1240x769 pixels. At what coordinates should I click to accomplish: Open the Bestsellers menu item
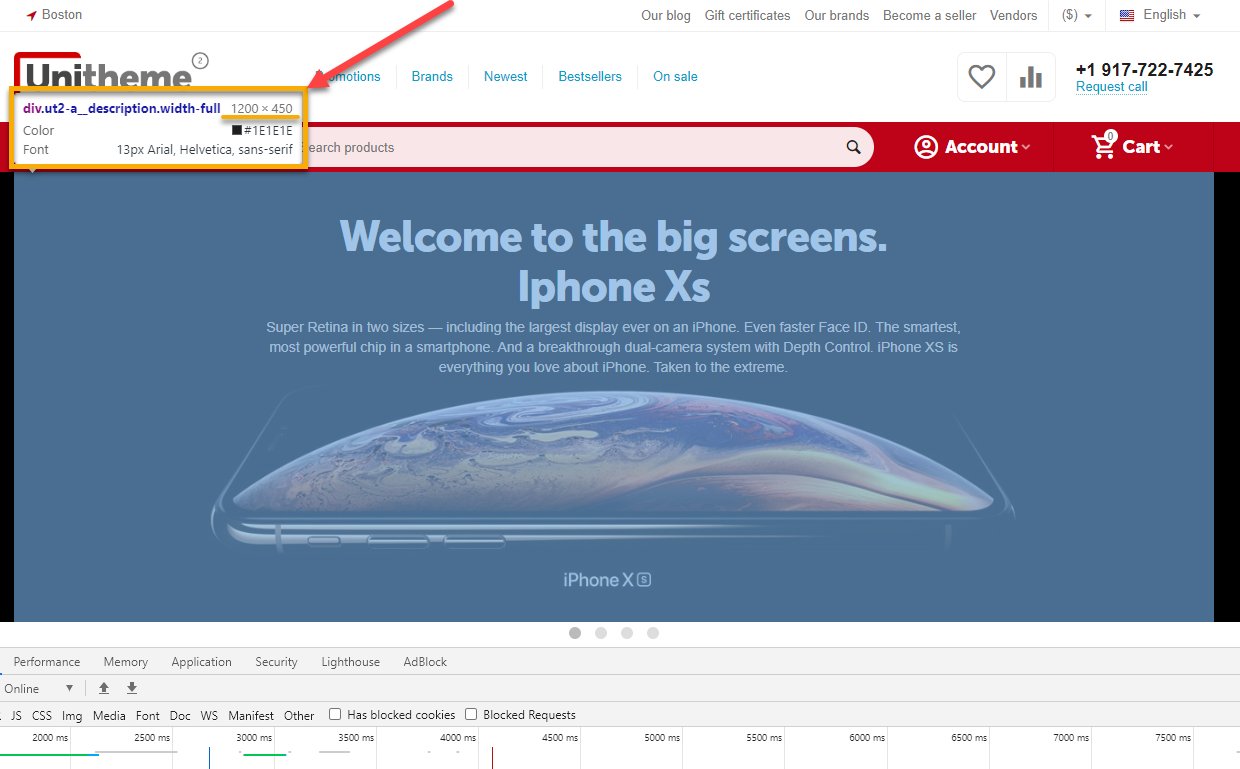(590, 76)
